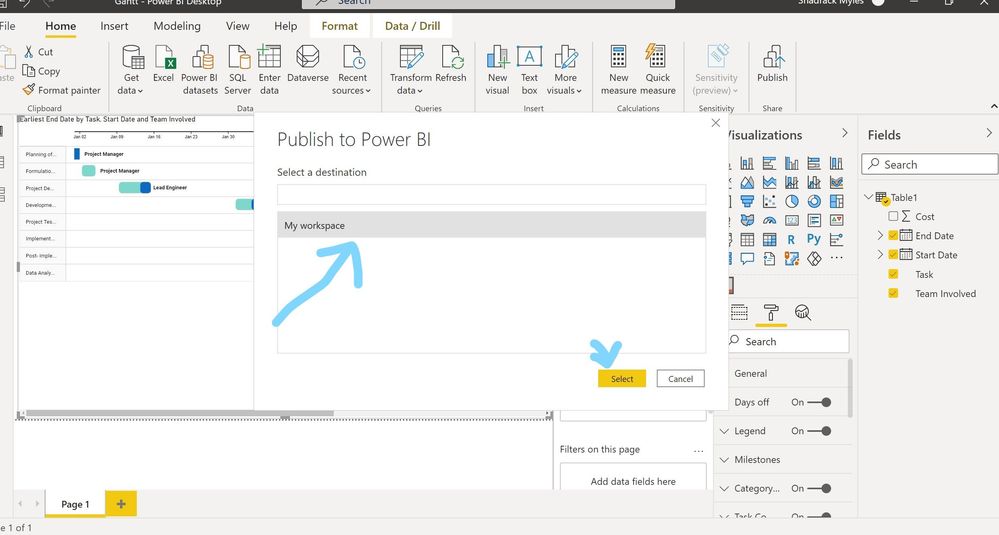Expand the Milestones format section
999x535 pixels.
point(724,460)
